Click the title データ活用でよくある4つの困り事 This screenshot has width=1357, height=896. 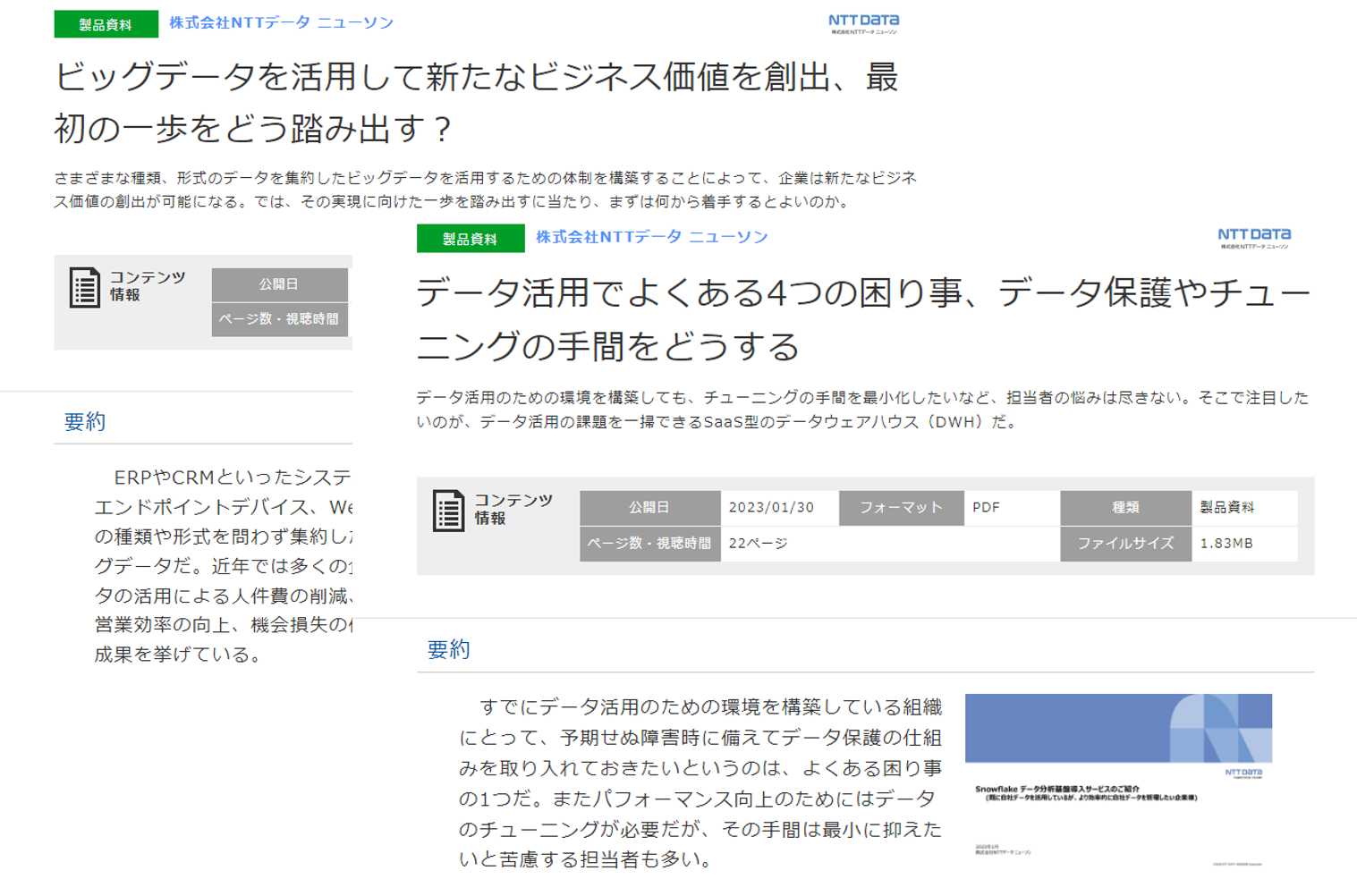pos(863,318)
